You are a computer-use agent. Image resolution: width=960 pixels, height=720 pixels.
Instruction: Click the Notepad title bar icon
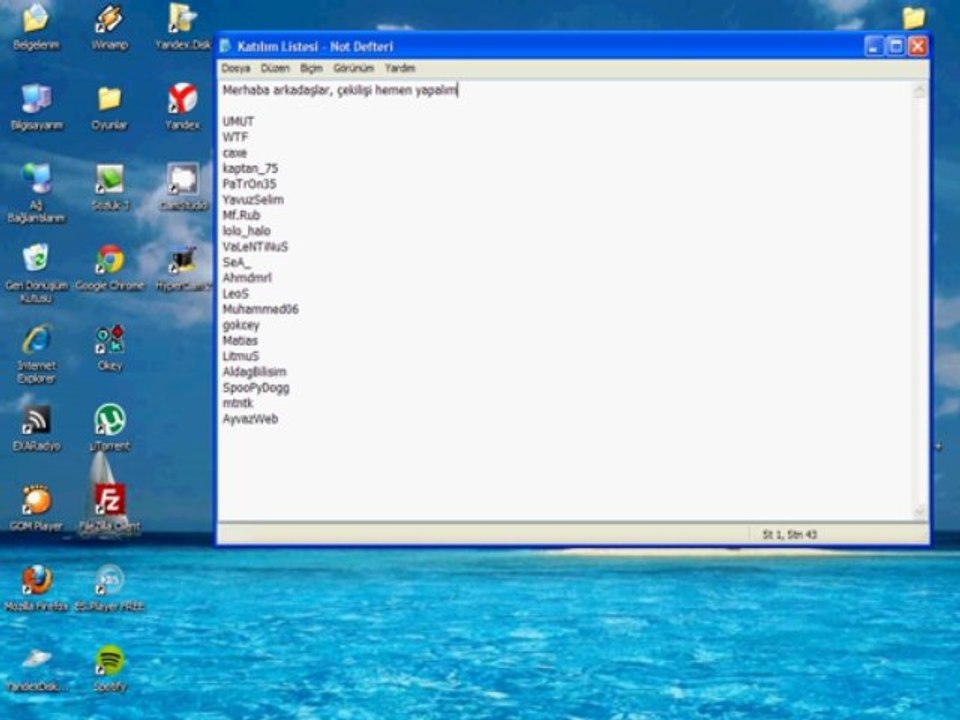[226, 46]
